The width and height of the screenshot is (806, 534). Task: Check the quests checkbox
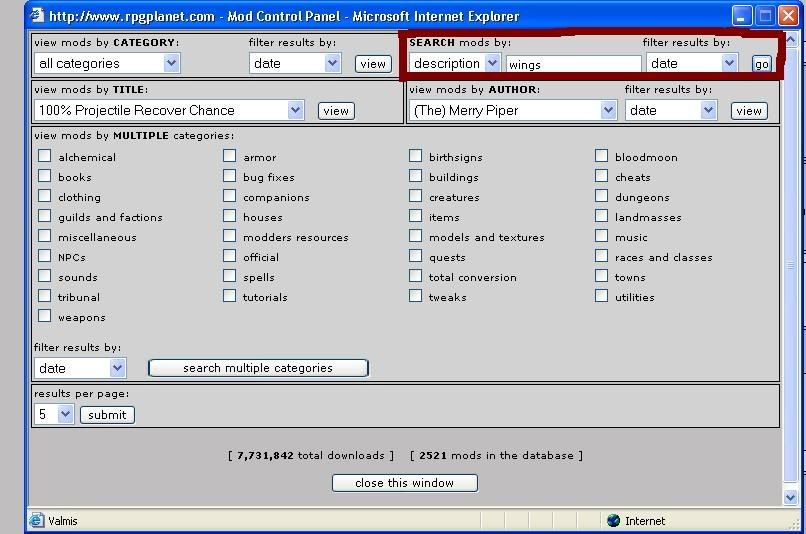415,256
